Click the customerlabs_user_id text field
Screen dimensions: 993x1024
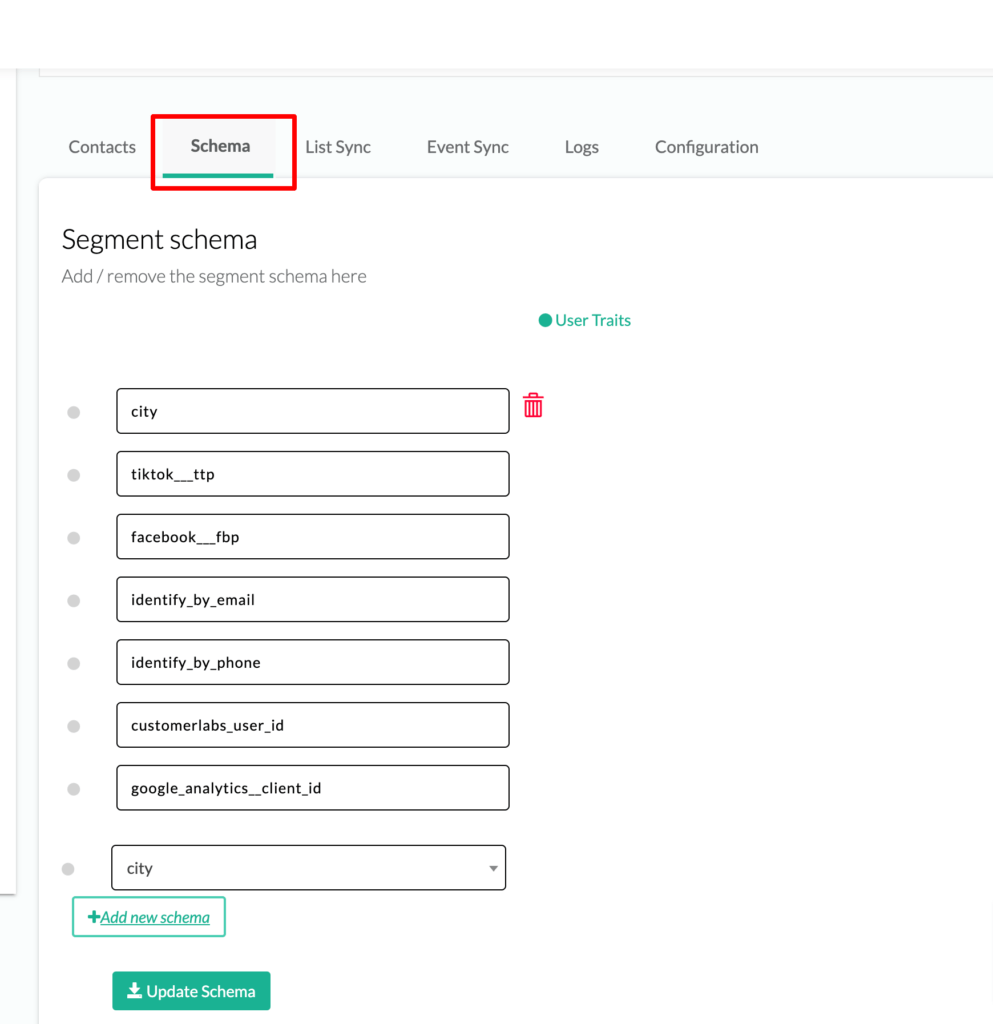pyautogui.click(x=313, y=725)
